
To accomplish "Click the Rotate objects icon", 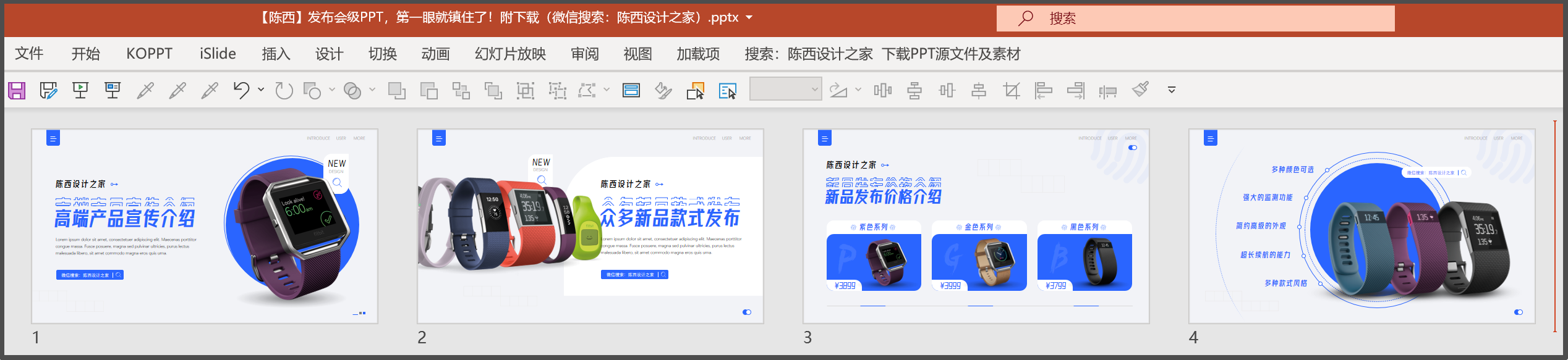I will tap(838, 91).
